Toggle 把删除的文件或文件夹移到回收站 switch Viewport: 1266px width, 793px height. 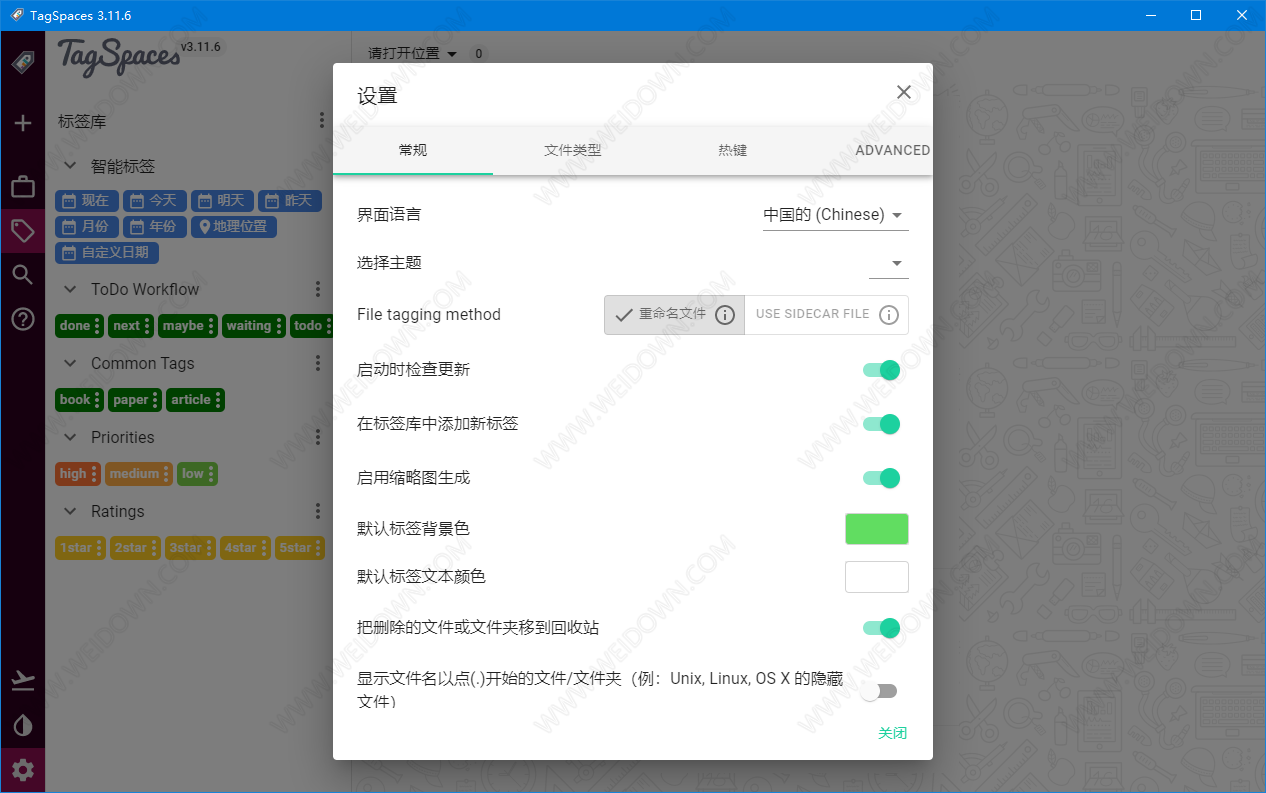click(x=882, y=628)
